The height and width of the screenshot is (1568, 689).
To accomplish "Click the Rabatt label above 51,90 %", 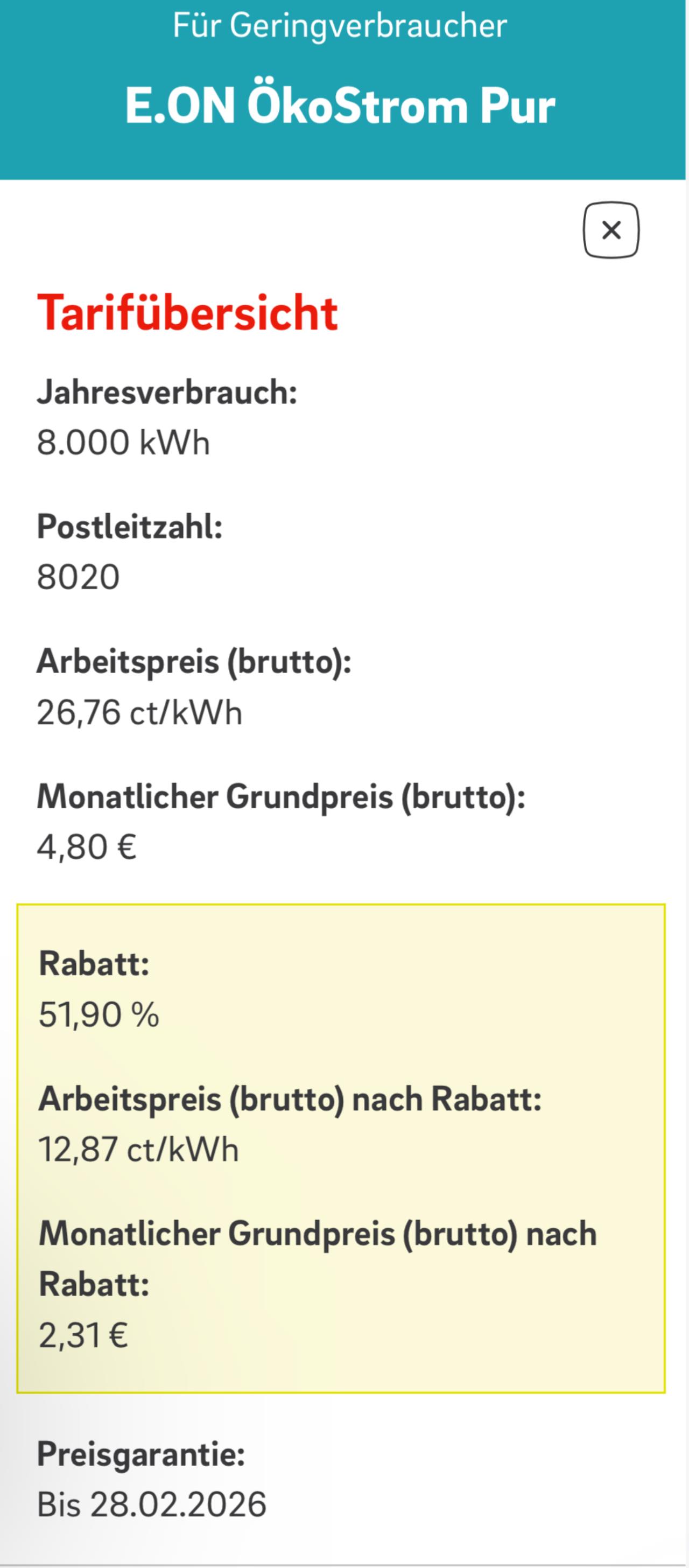I will tap(94, 964).
